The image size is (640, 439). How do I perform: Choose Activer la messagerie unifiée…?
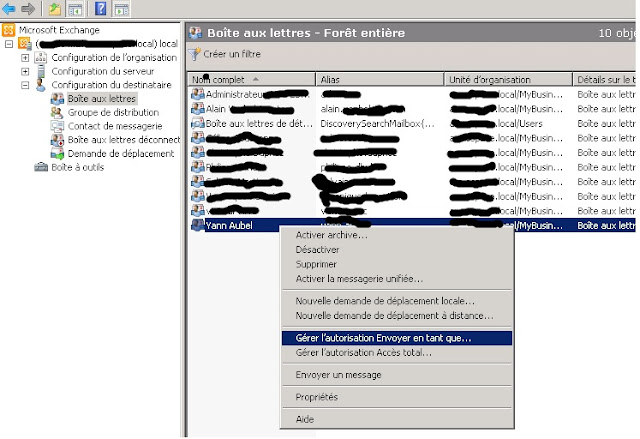397,279
